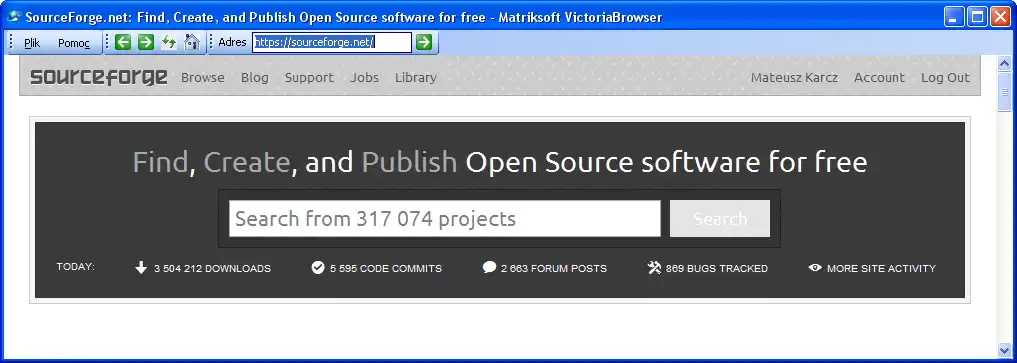Image resolution: width=1017 pixels, height=363 pixels.
Task: Click the refresh page icon
Action: pyautogui.click(x=169, y=42)
